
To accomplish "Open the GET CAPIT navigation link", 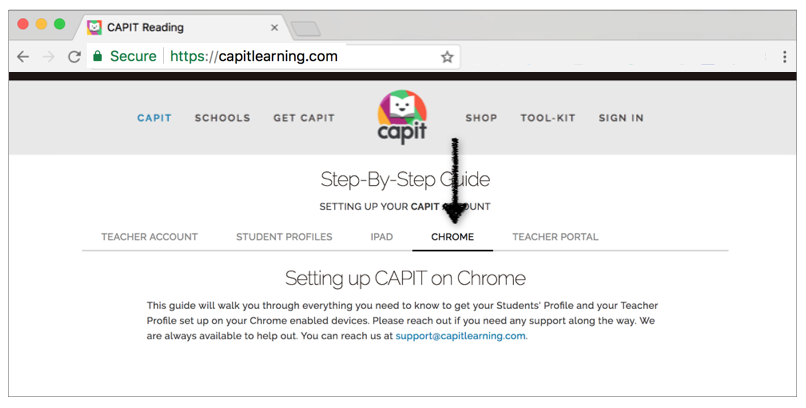I will coord(304,118).
